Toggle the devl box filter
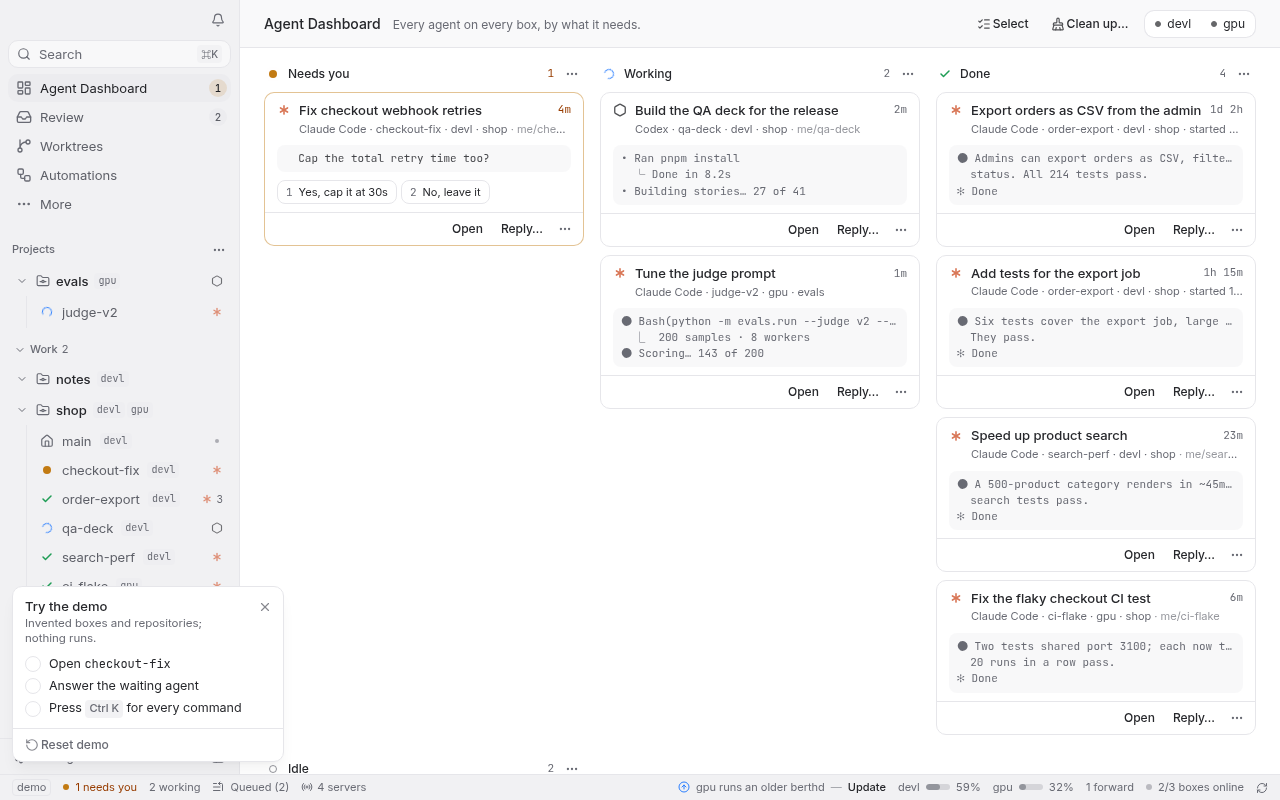1280x800 pixels. [1173, 24]
